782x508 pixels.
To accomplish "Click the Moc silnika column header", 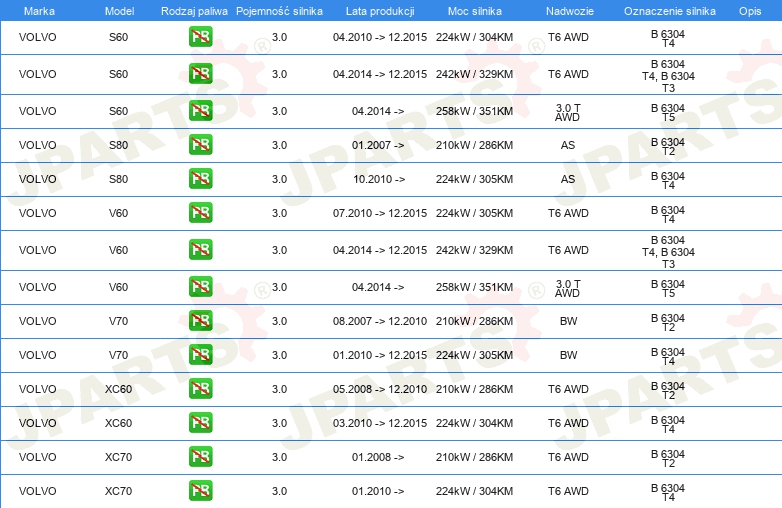I will click(x=475, y=11).
